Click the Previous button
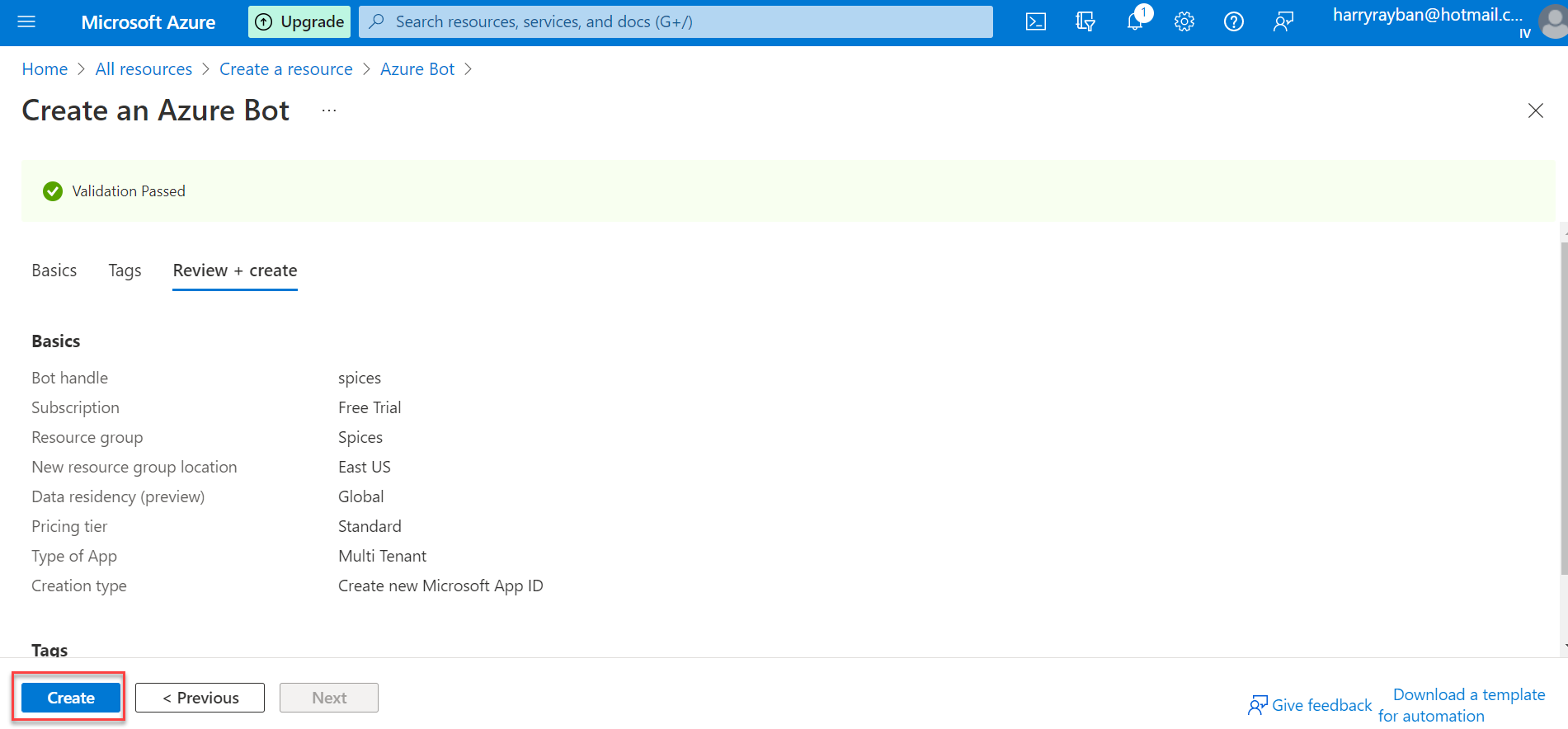The image size is (1568, 729). [200, 698]
